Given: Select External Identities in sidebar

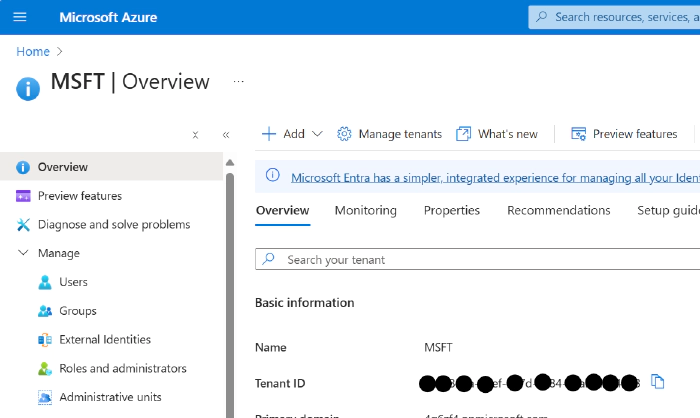Looking at the screenshot, I should tap(104, 340).
